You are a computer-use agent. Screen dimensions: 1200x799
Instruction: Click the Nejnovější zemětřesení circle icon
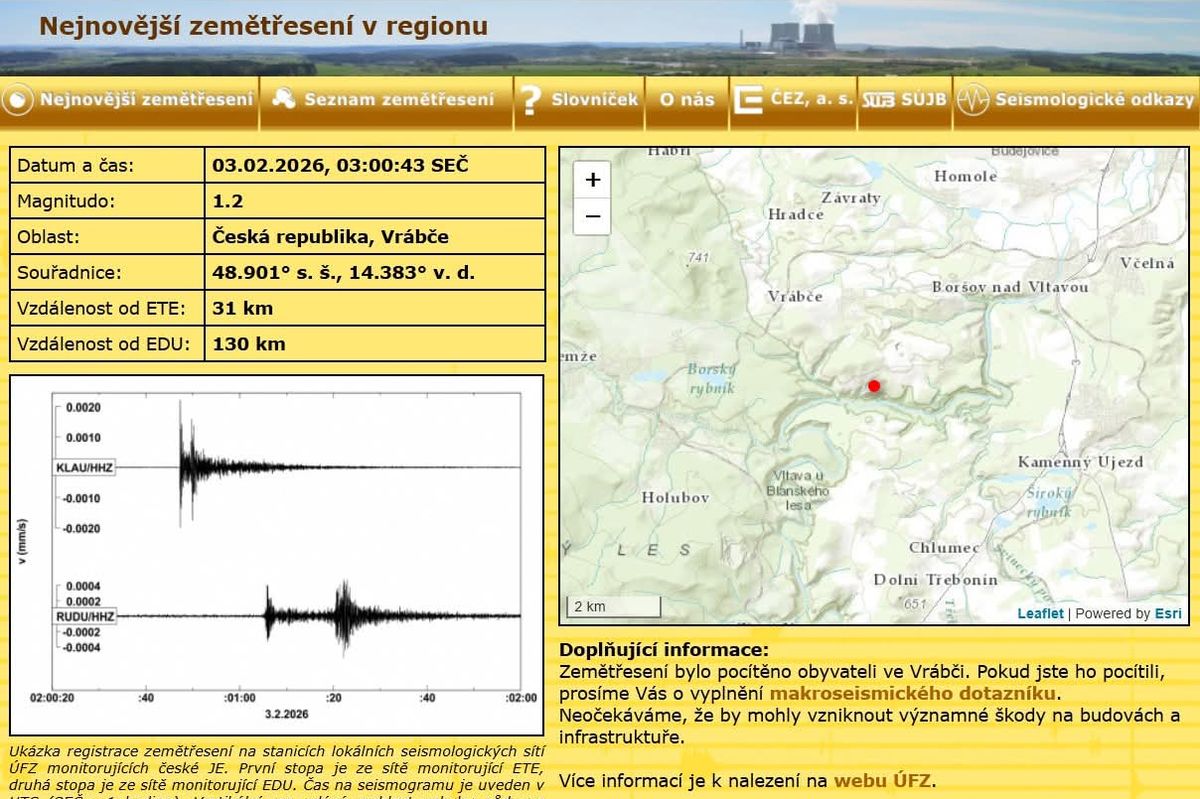click(x=18, y=100)
